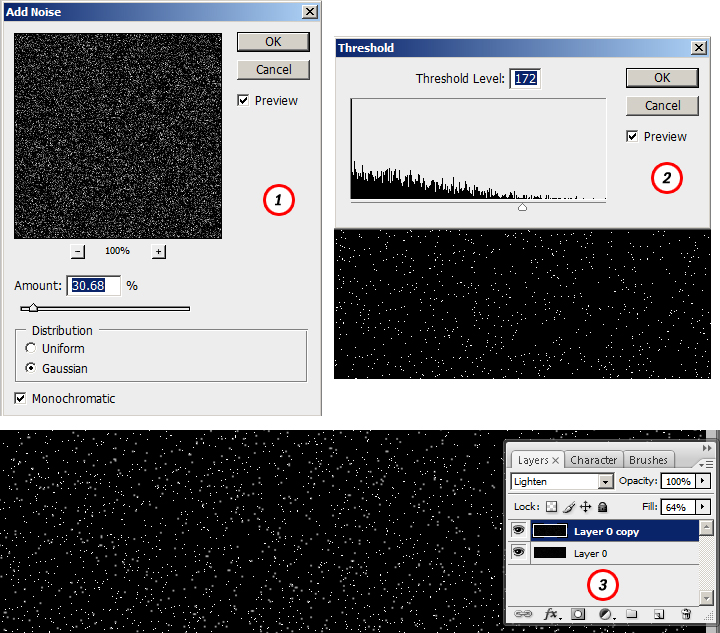Click the Fill value field
Screen dimensions: 720x633
point(678,507)
